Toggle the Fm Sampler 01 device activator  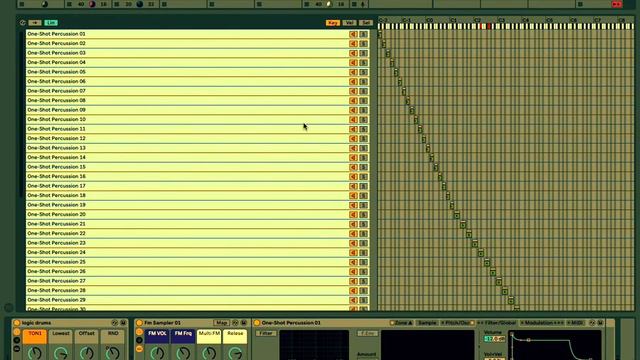tap(139, 323)
